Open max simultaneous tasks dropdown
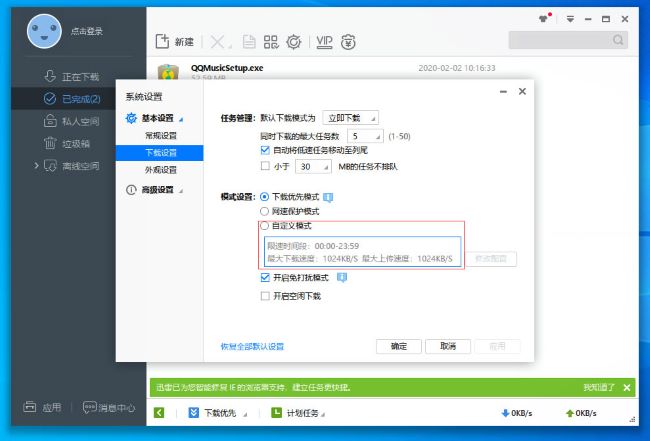The width and height of the screenshot is (650, 441). (364, 135)
